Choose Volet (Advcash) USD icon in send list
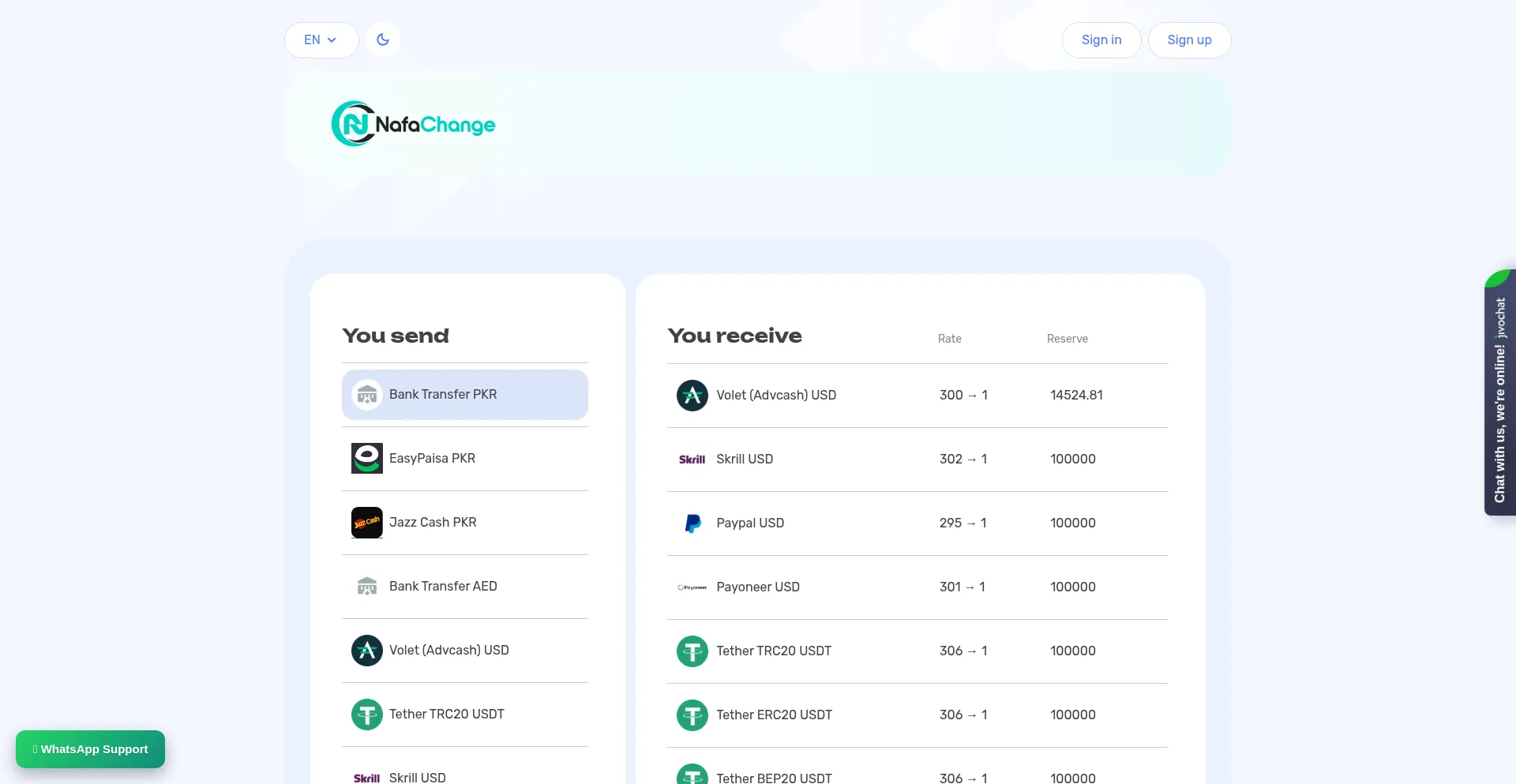1516x784 pixels. (x=366, y=650)
